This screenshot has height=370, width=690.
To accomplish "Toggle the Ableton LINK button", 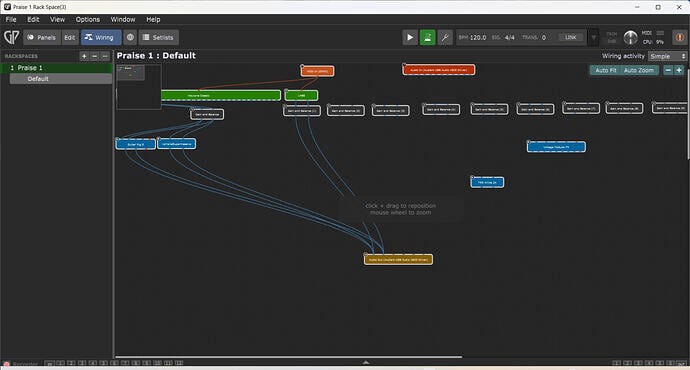I will (x=571, y=37).
